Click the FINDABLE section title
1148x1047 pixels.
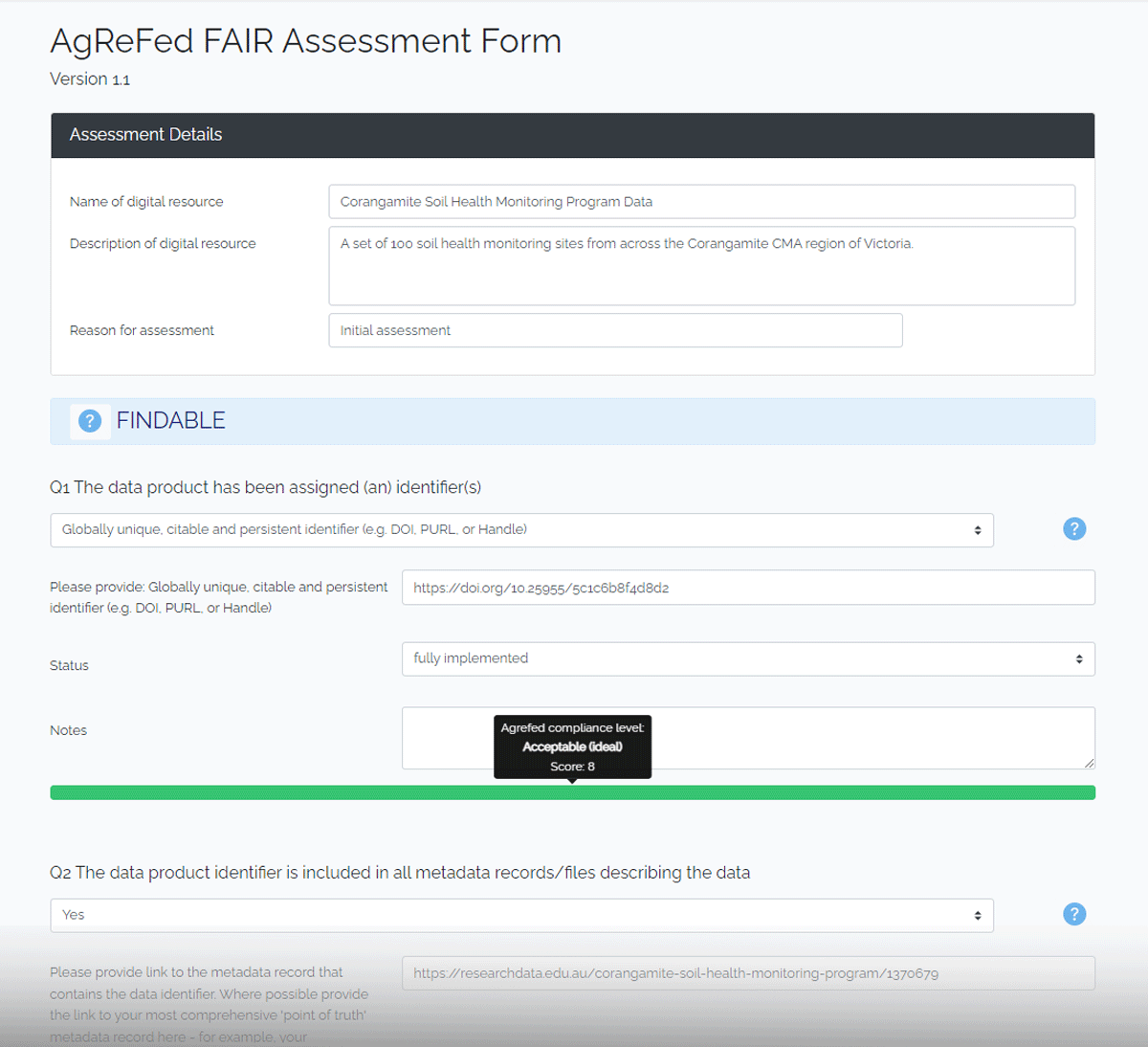pos(171,420)
